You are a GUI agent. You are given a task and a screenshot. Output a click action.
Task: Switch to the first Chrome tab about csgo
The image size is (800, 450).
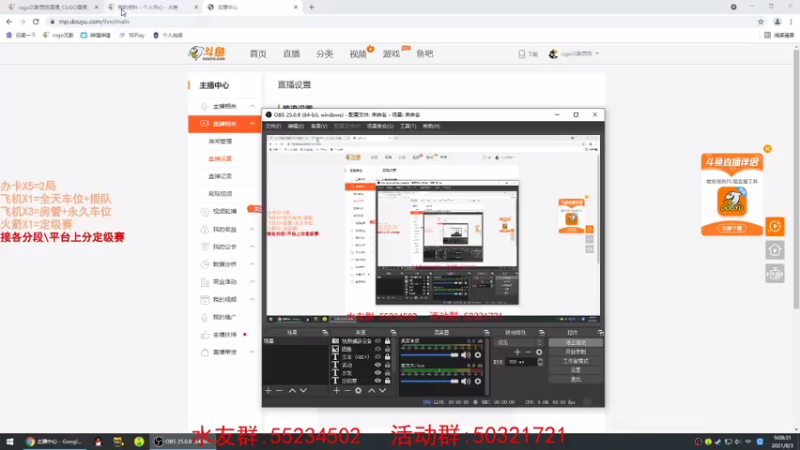pyautogui.click(x=52, y=7)
